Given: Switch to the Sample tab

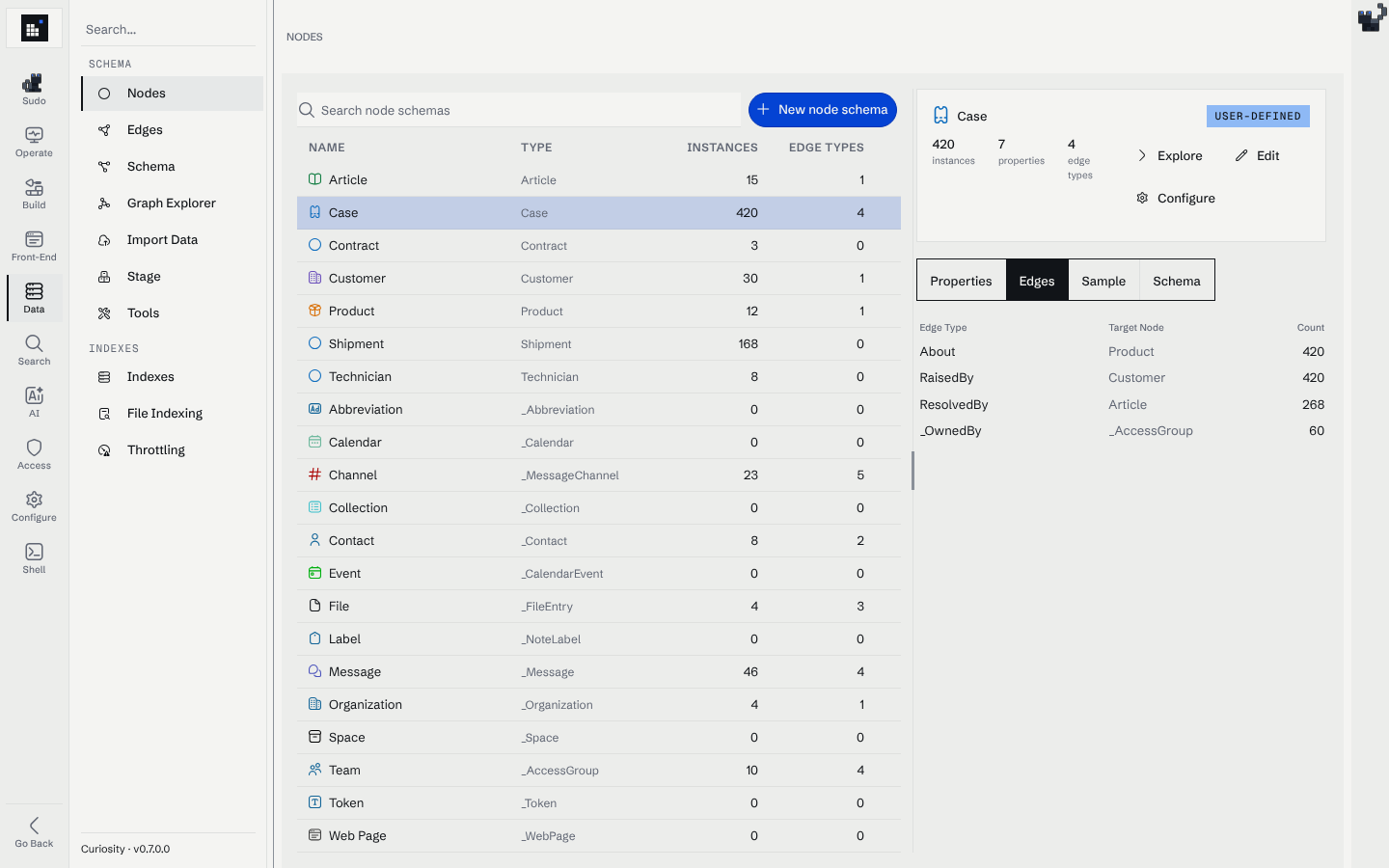Looking at the screenshot, I should pos(1103,281).
